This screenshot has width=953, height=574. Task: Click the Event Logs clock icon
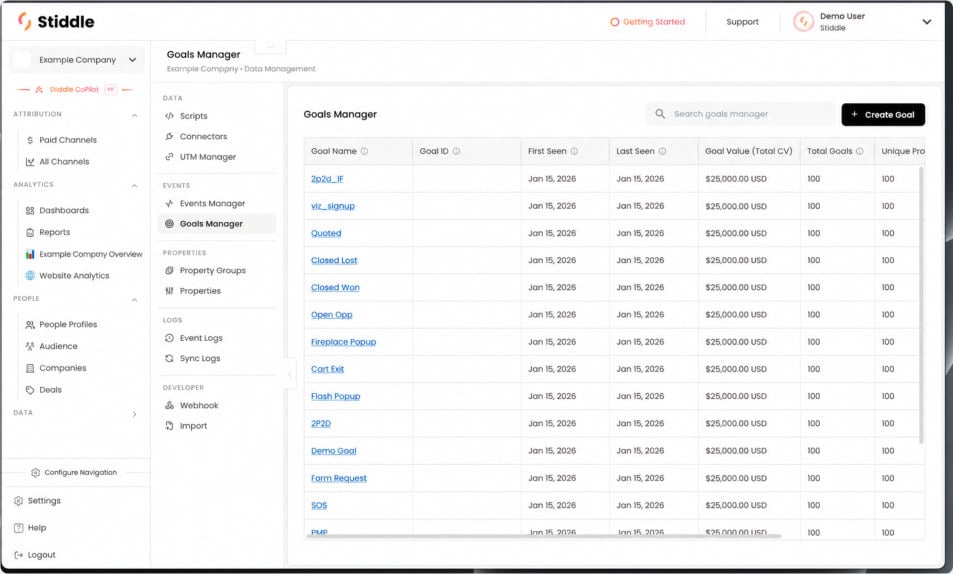(170, 338)
